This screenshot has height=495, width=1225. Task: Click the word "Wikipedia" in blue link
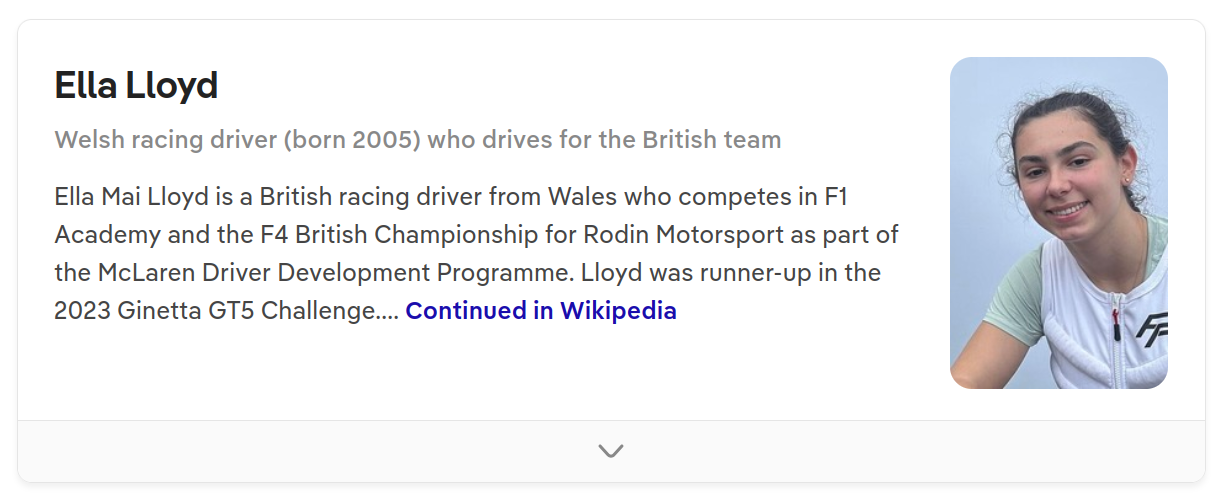point(618,311)
